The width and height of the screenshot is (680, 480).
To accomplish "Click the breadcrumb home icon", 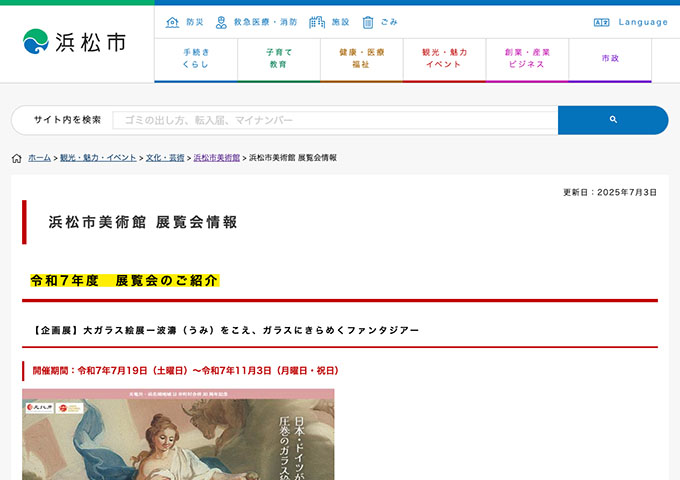I will pos(16,158).
